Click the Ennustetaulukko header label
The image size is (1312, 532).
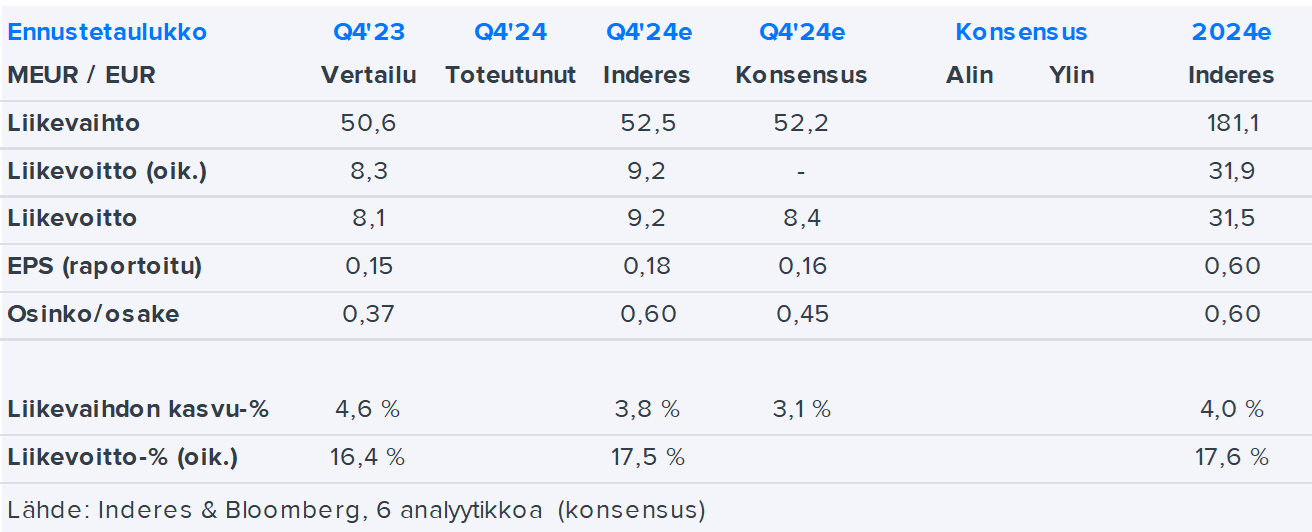[107, 32]
